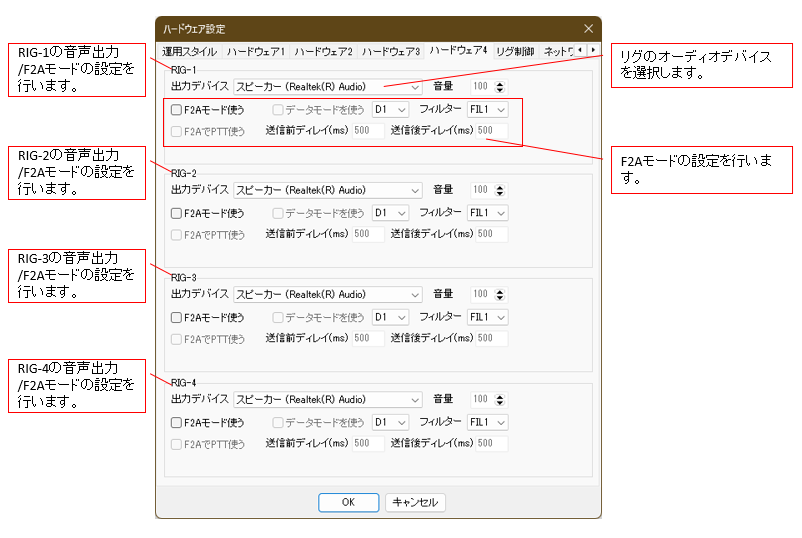This screenshot has height=538, width=802.
Task: Click RIG-2 送信後ディレイ(ms) field
Action: 492,234
